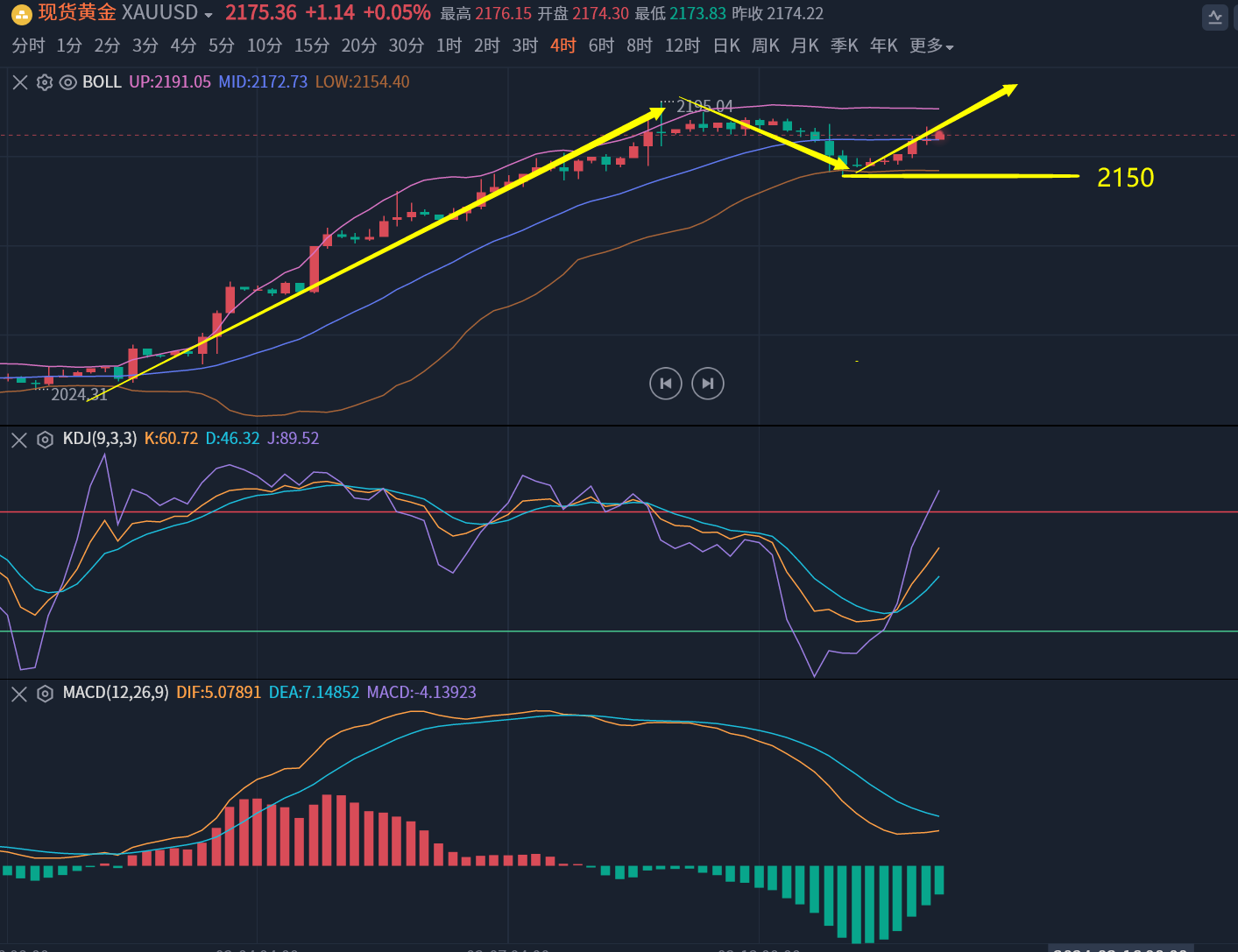This screenshot has width=1238, height=952.
Task: Switch to the 3时 timeframe
Action: coord(525,46)
